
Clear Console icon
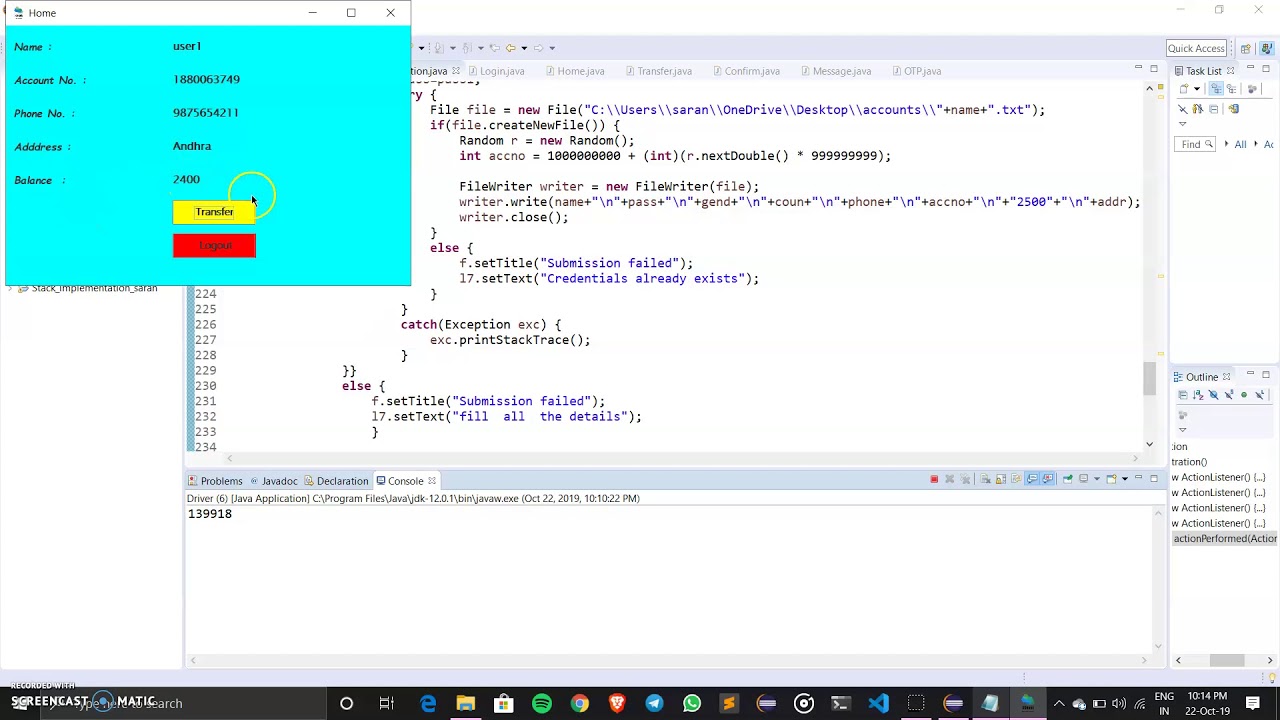tap(985, 479)
